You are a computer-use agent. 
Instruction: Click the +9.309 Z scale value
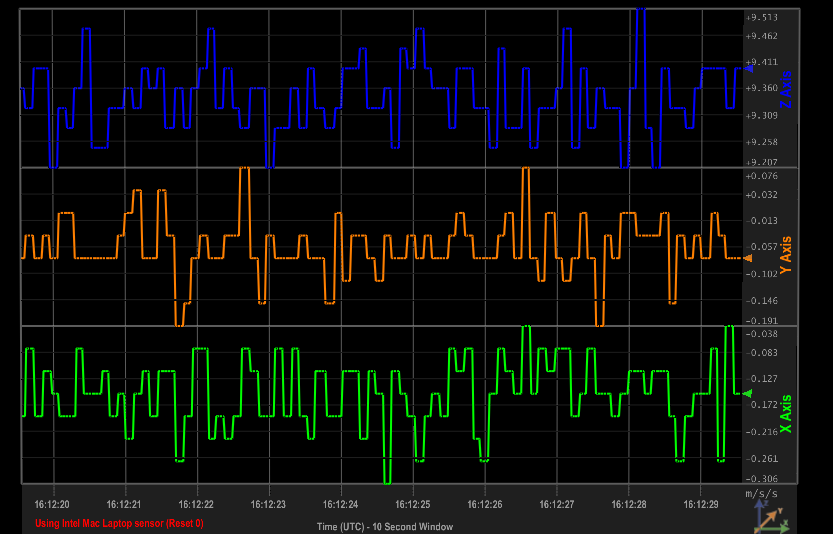(x=762, y=115)
